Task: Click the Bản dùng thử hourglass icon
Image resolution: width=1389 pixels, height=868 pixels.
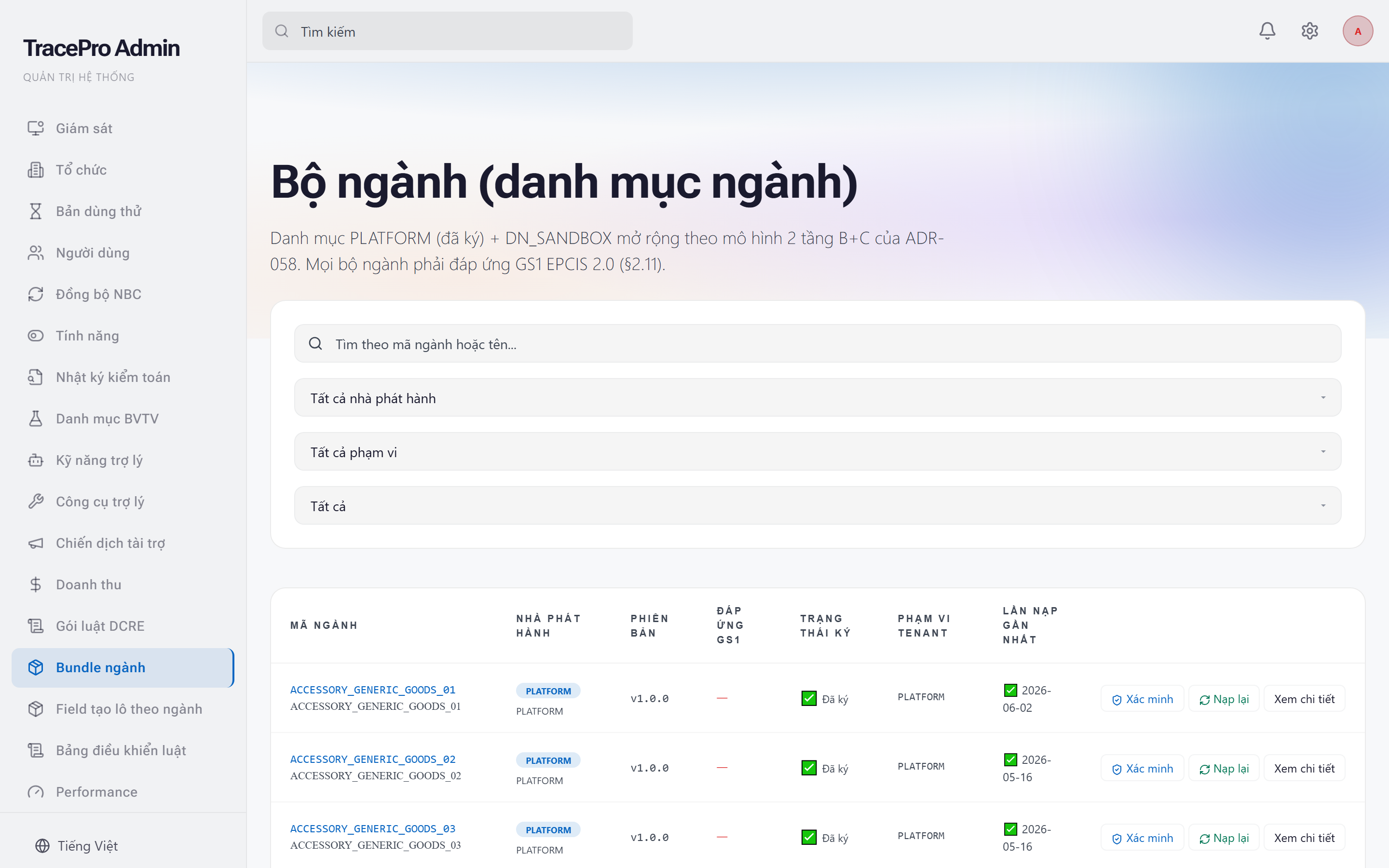Action: (36, 211)
